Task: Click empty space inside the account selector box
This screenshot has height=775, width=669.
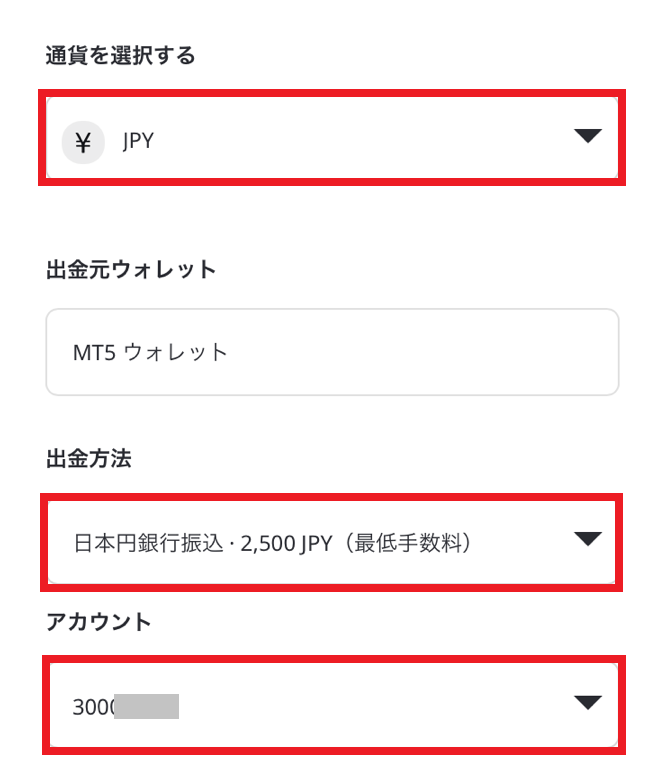Action: [376, 706]
